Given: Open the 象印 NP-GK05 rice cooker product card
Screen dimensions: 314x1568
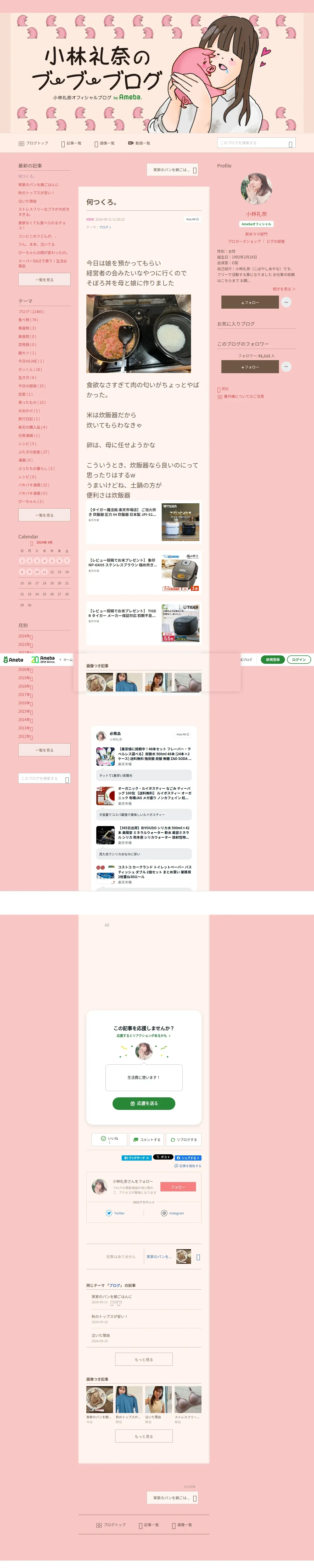Looking at the screenshot, I should coord(143,572).
